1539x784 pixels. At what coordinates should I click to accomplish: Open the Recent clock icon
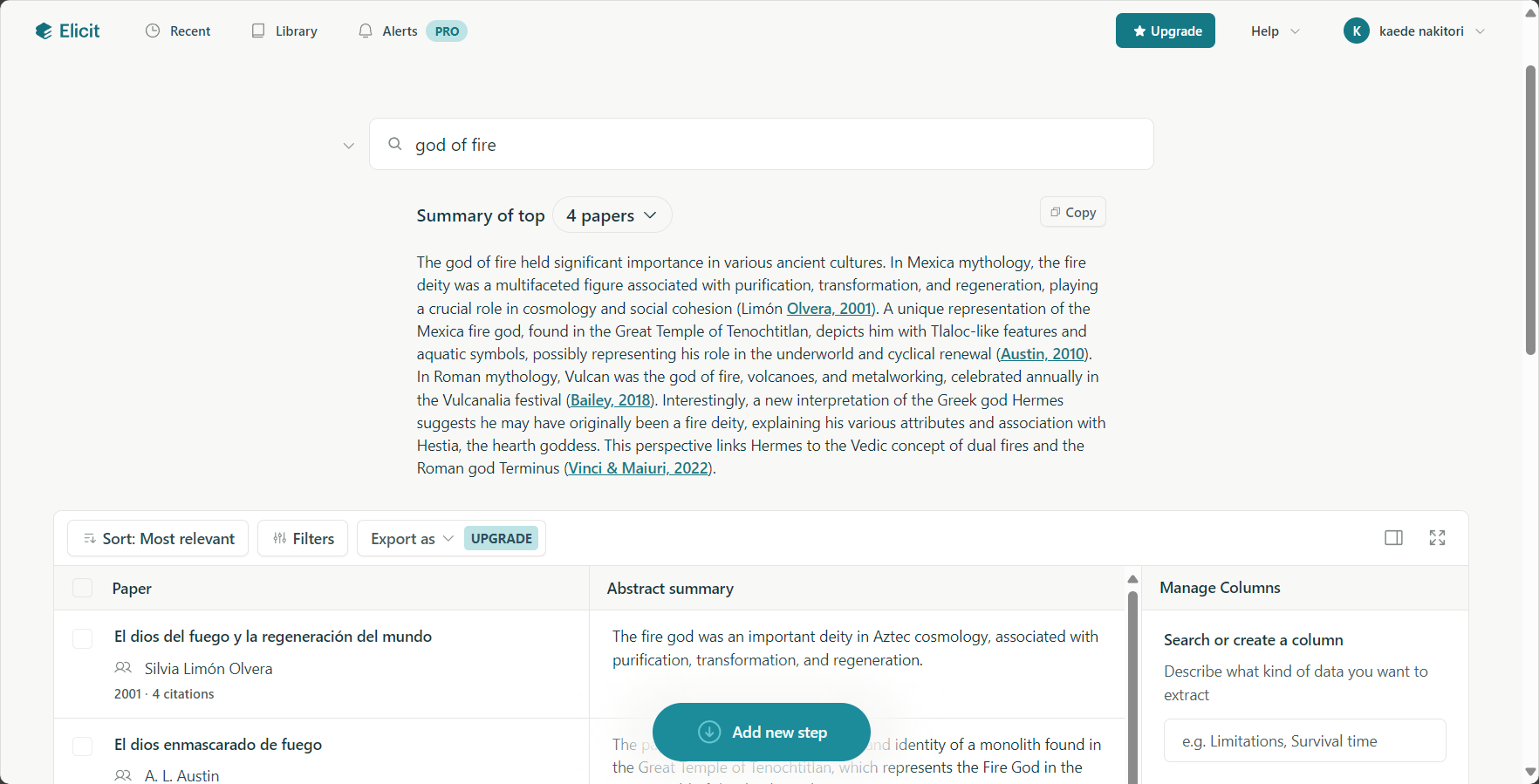coord(153,31)
